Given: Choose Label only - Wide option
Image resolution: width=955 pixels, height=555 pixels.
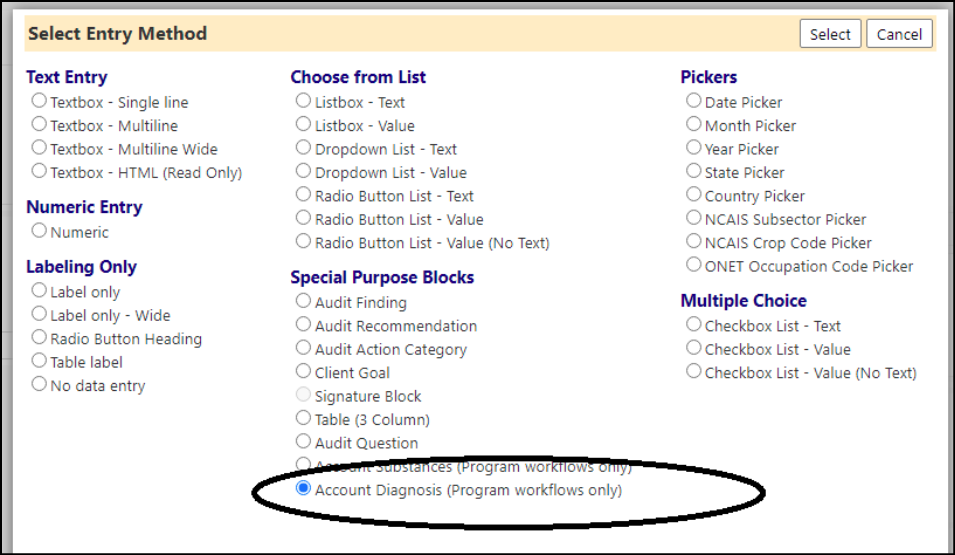Looking at the screenshot, I should [x=39, y=314].
